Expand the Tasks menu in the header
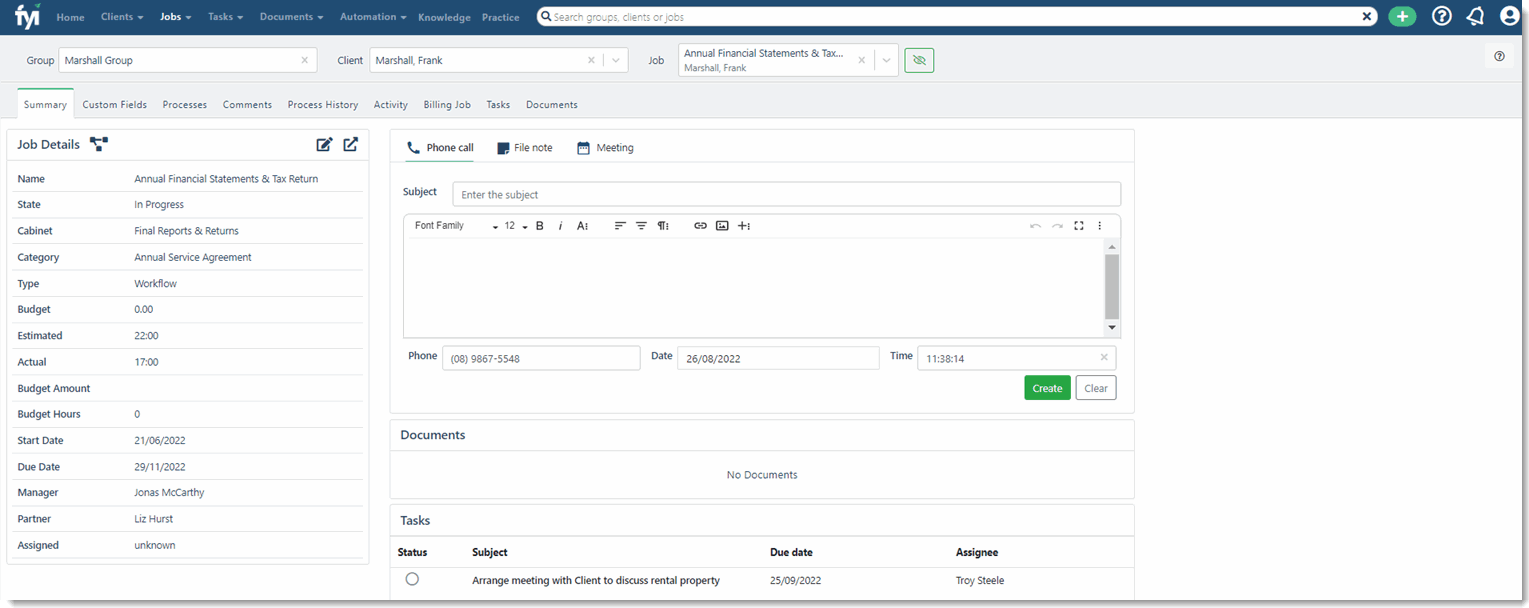This screenshot has height=608, width=1529. [225, 17]
